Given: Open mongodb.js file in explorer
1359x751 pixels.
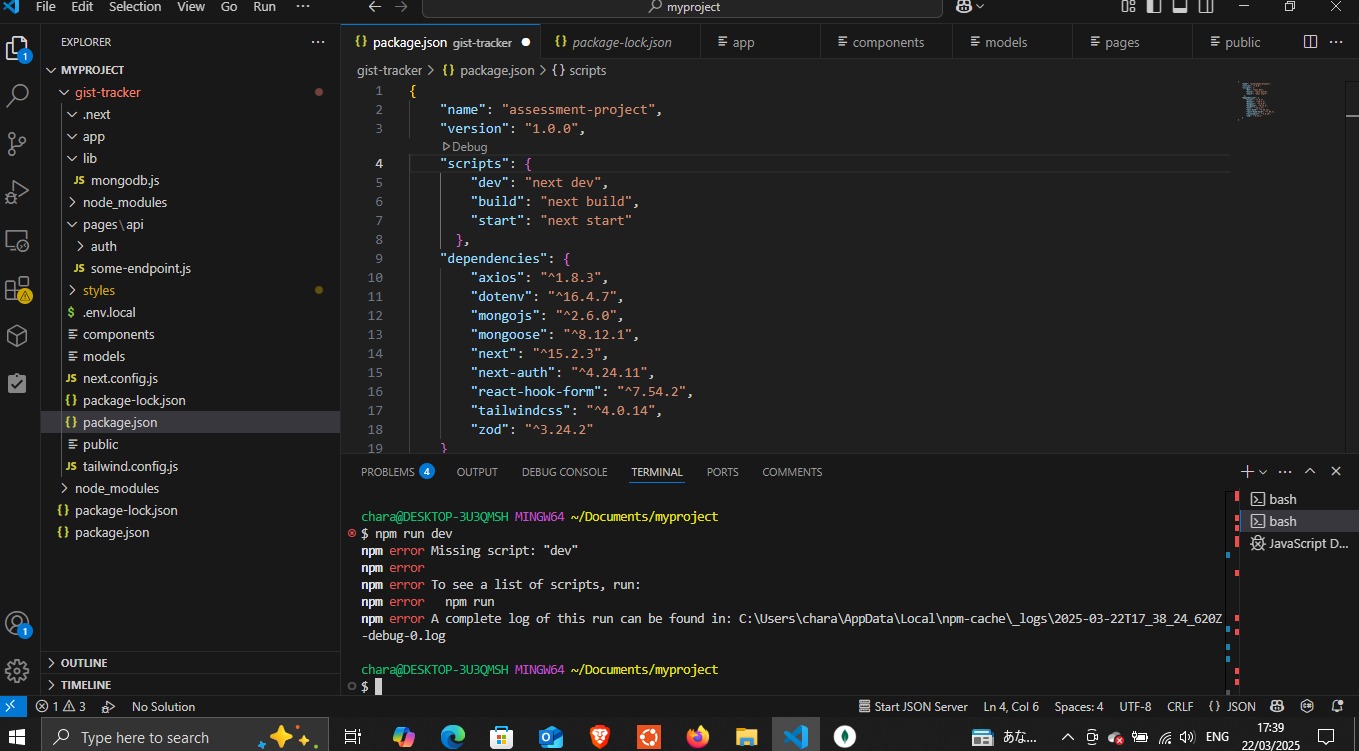Looking at the screenshot, I should pyautogui.click(x=125, y=180).
